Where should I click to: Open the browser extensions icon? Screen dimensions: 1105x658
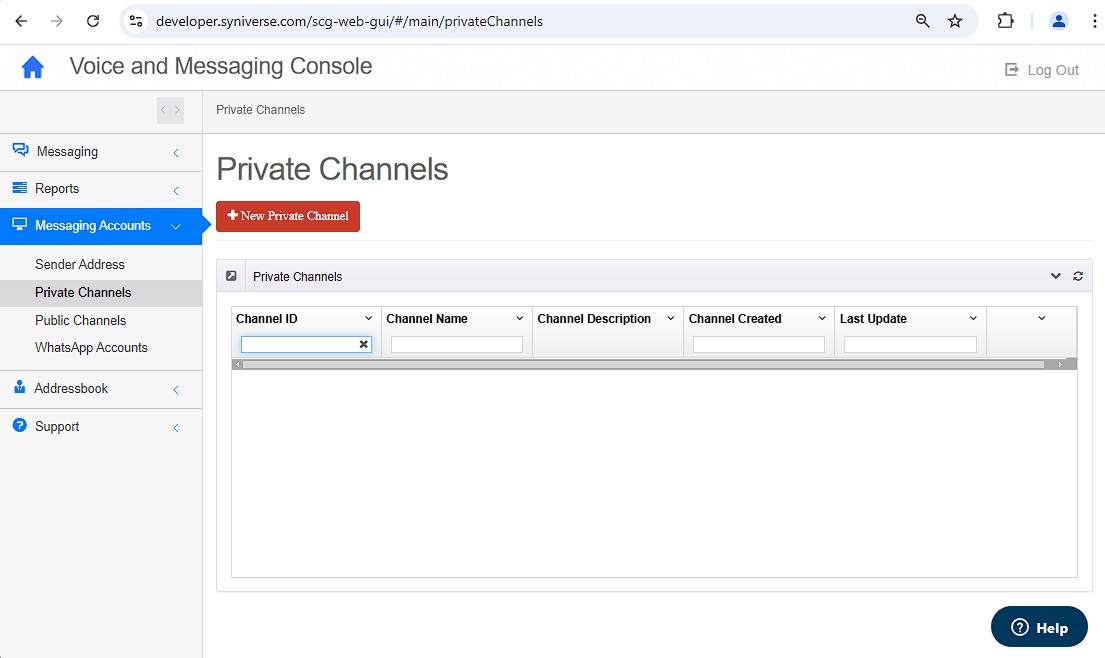click(1005, 21)
